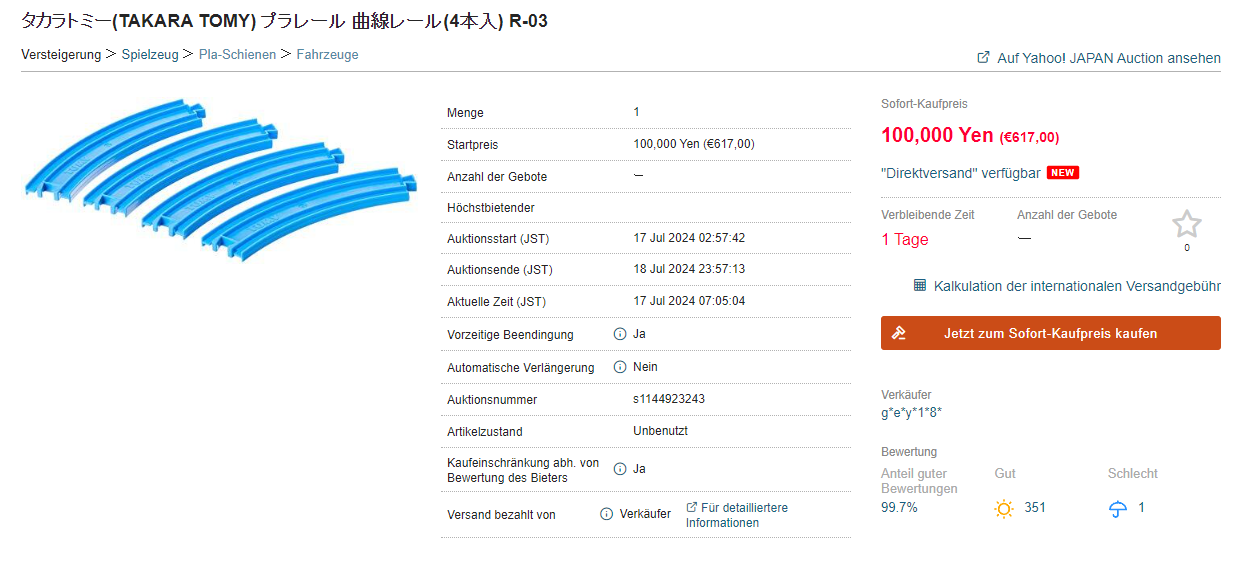Click Aktuelle Zeit value 17 Jul 2024 07:05:04
1253x561 pixels.
click(x=689, y=301)
